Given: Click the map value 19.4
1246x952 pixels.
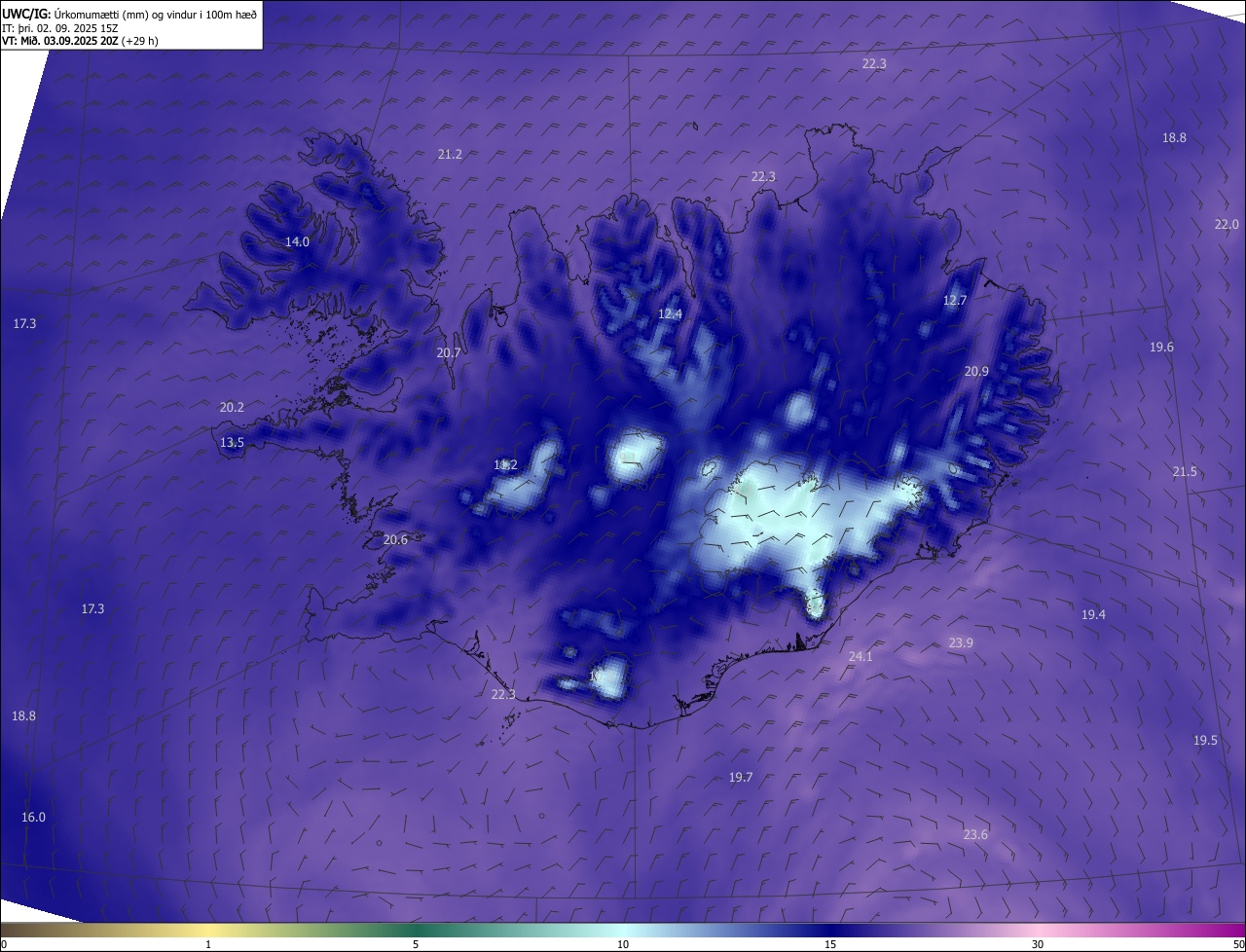Looking at the screenshot, I should 1093,614.
